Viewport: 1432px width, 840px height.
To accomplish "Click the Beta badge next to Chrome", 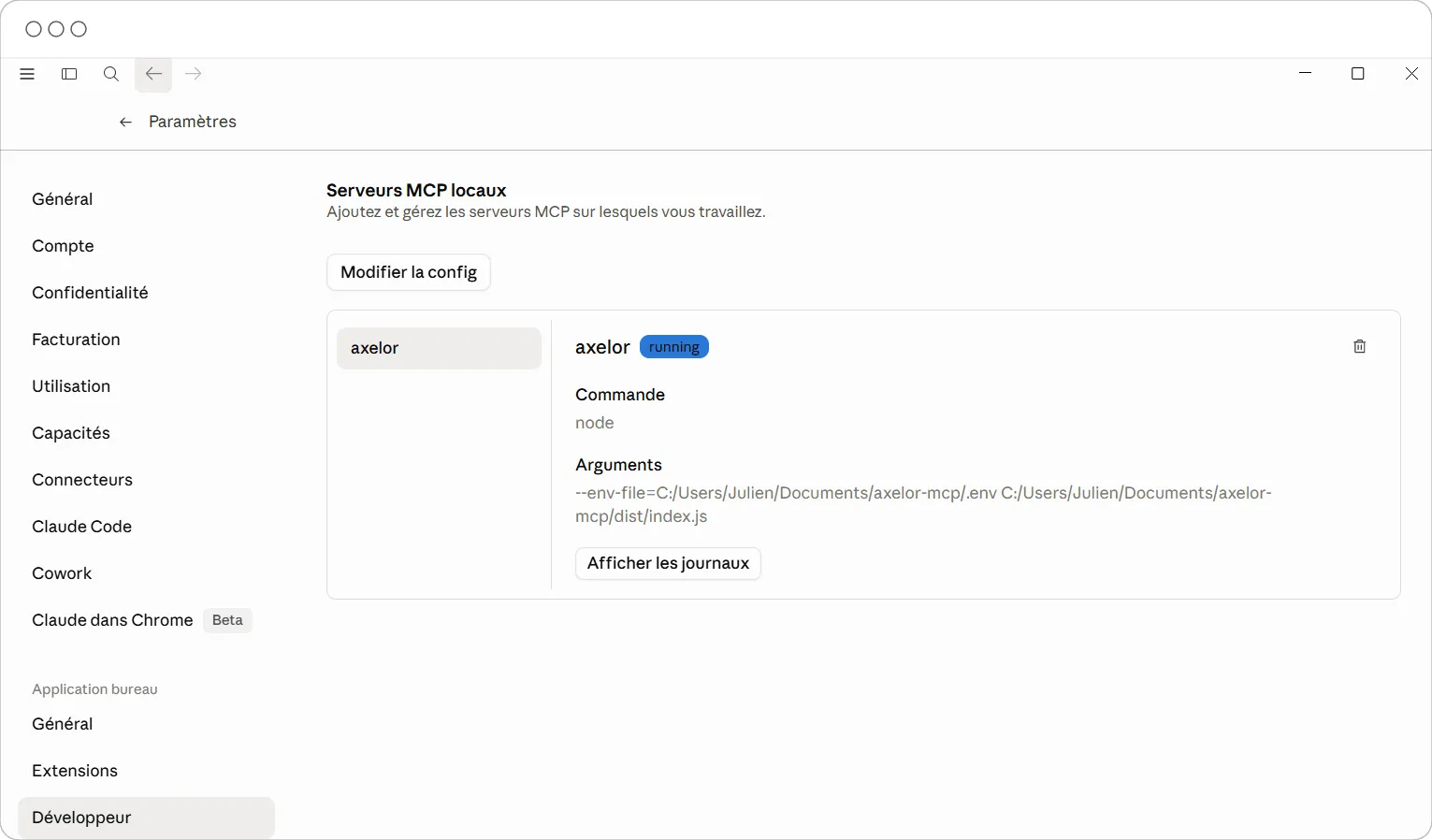I will [x=227, y=620].
